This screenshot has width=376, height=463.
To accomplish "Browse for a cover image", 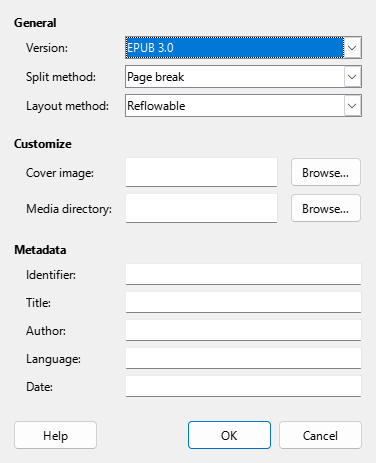I will point(326,172).
